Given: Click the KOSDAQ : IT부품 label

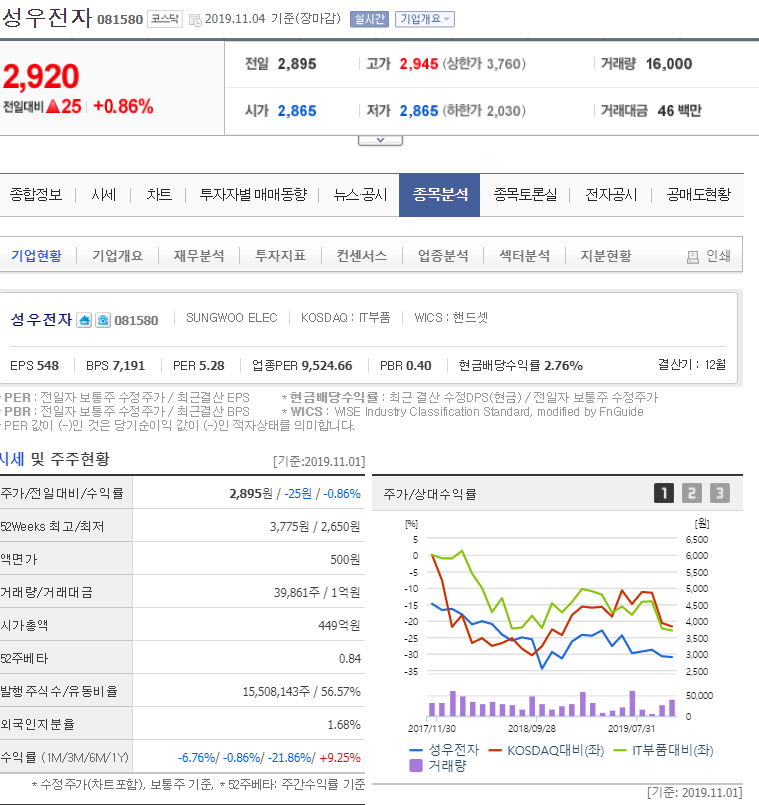Looking at the screenshot, I should (346, 318).
